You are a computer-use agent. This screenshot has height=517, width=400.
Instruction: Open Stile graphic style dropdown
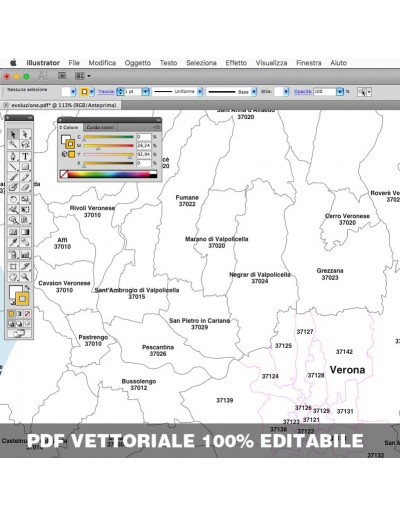286,92
